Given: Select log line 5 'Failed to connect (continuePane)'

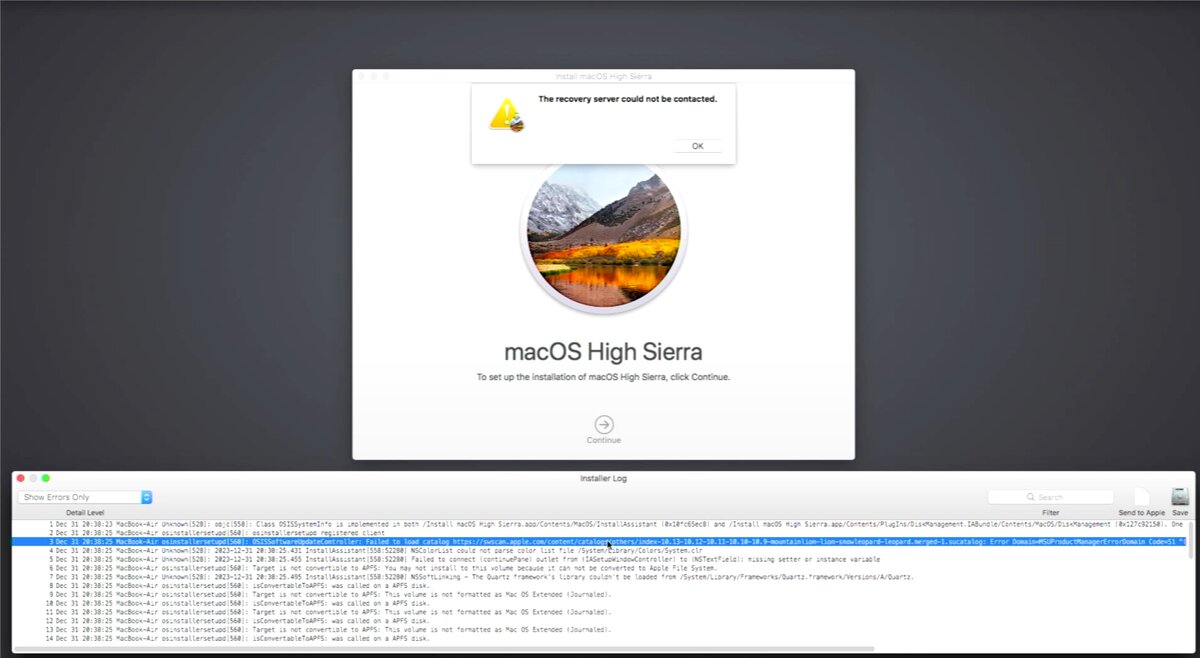Looking at the screenshot, I should 600,560.
